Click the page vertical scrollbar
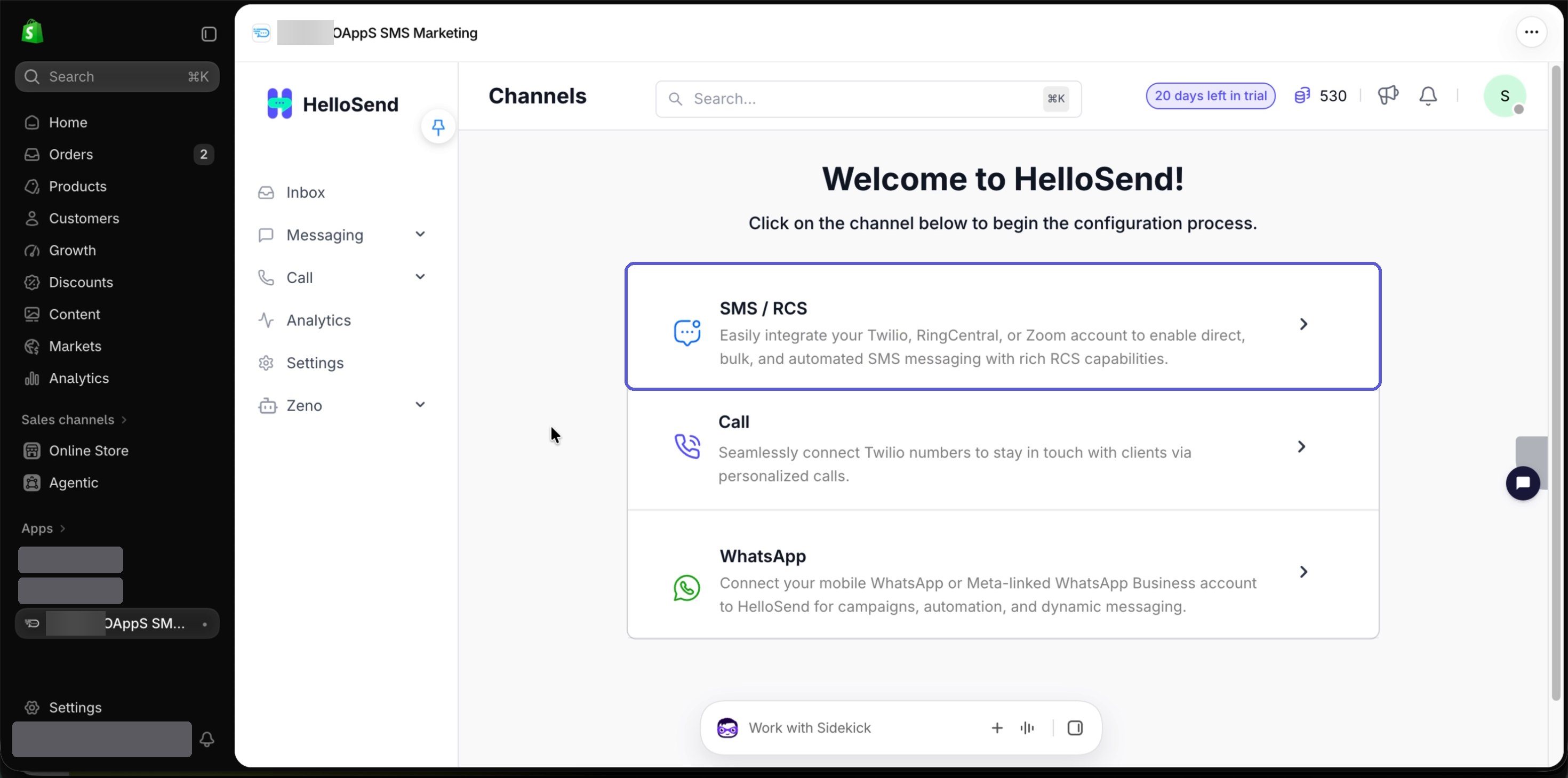 click(1556, 382)
